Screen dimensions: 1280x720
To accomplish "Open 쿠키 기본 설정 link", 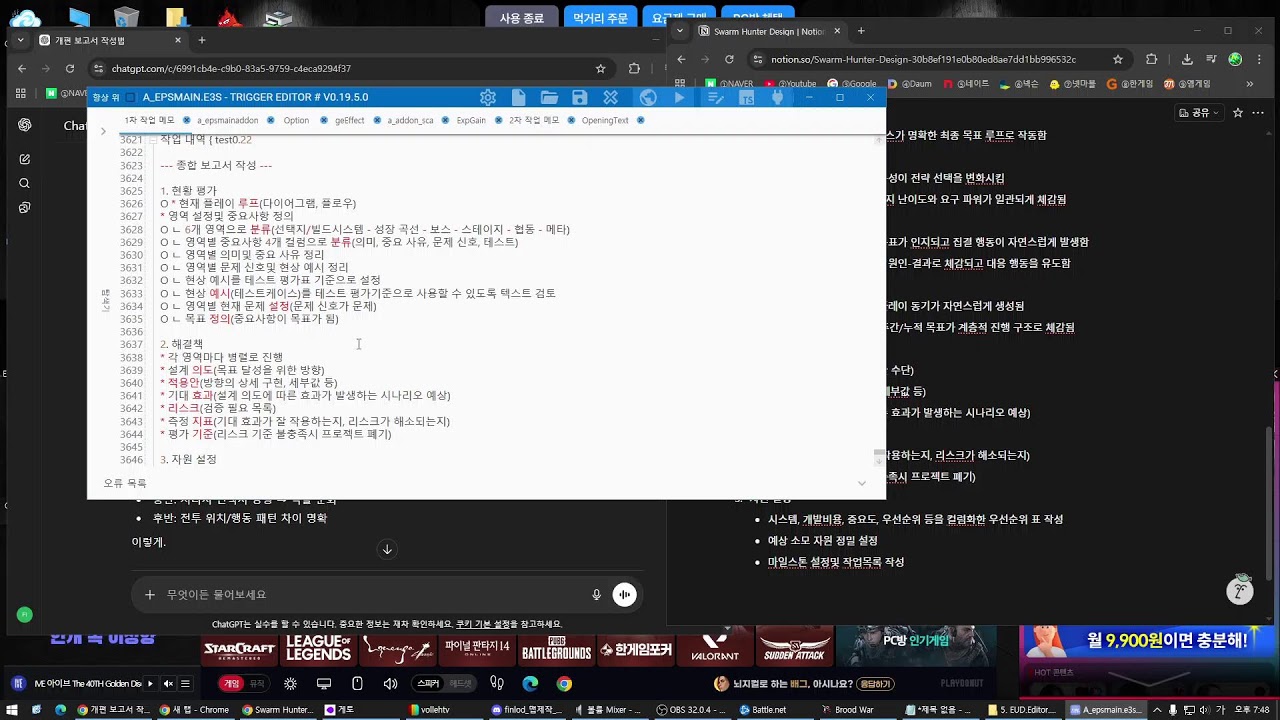I will click(x=483, y=624).
